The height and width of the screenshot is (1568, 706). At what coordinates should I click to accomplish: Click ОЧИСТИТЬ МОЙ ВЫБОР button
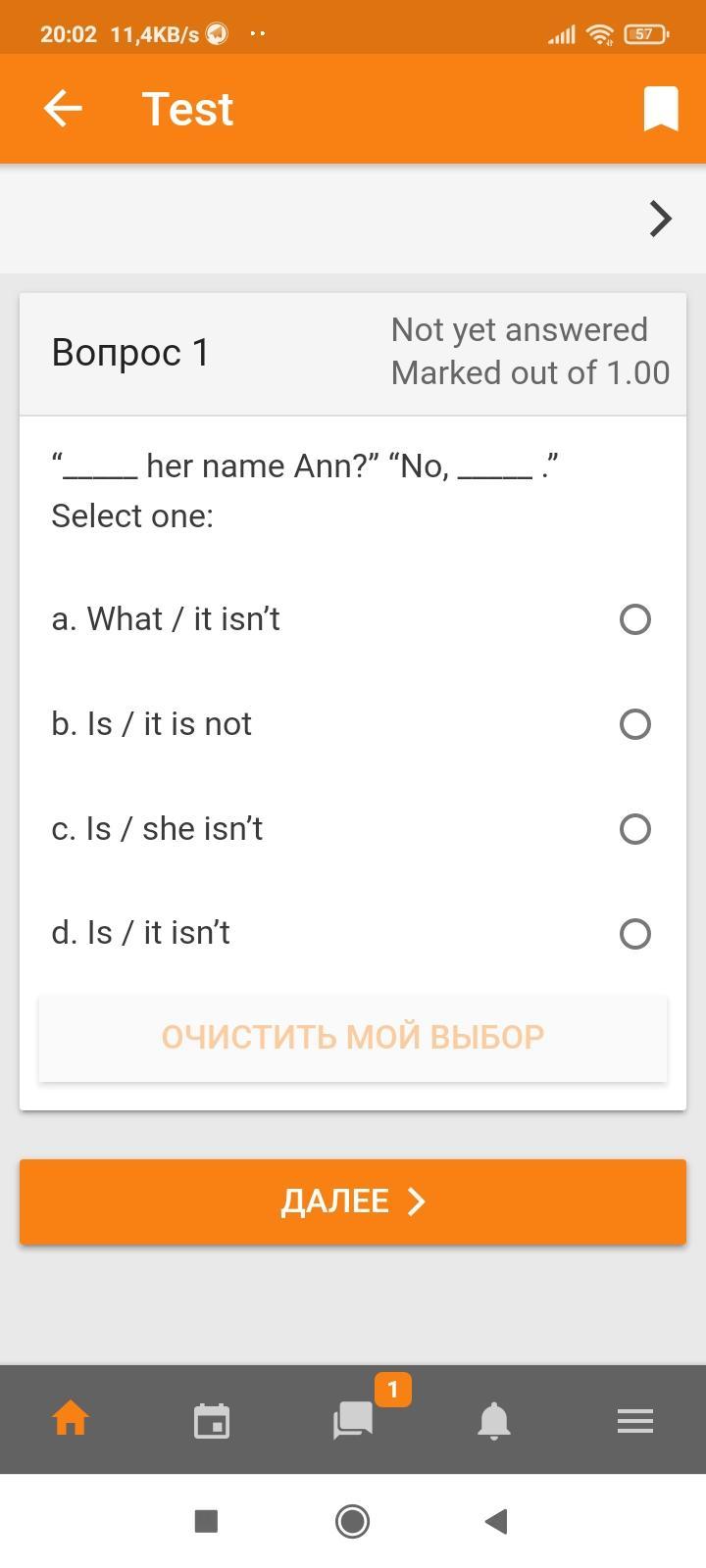(x=353, y=1037)
